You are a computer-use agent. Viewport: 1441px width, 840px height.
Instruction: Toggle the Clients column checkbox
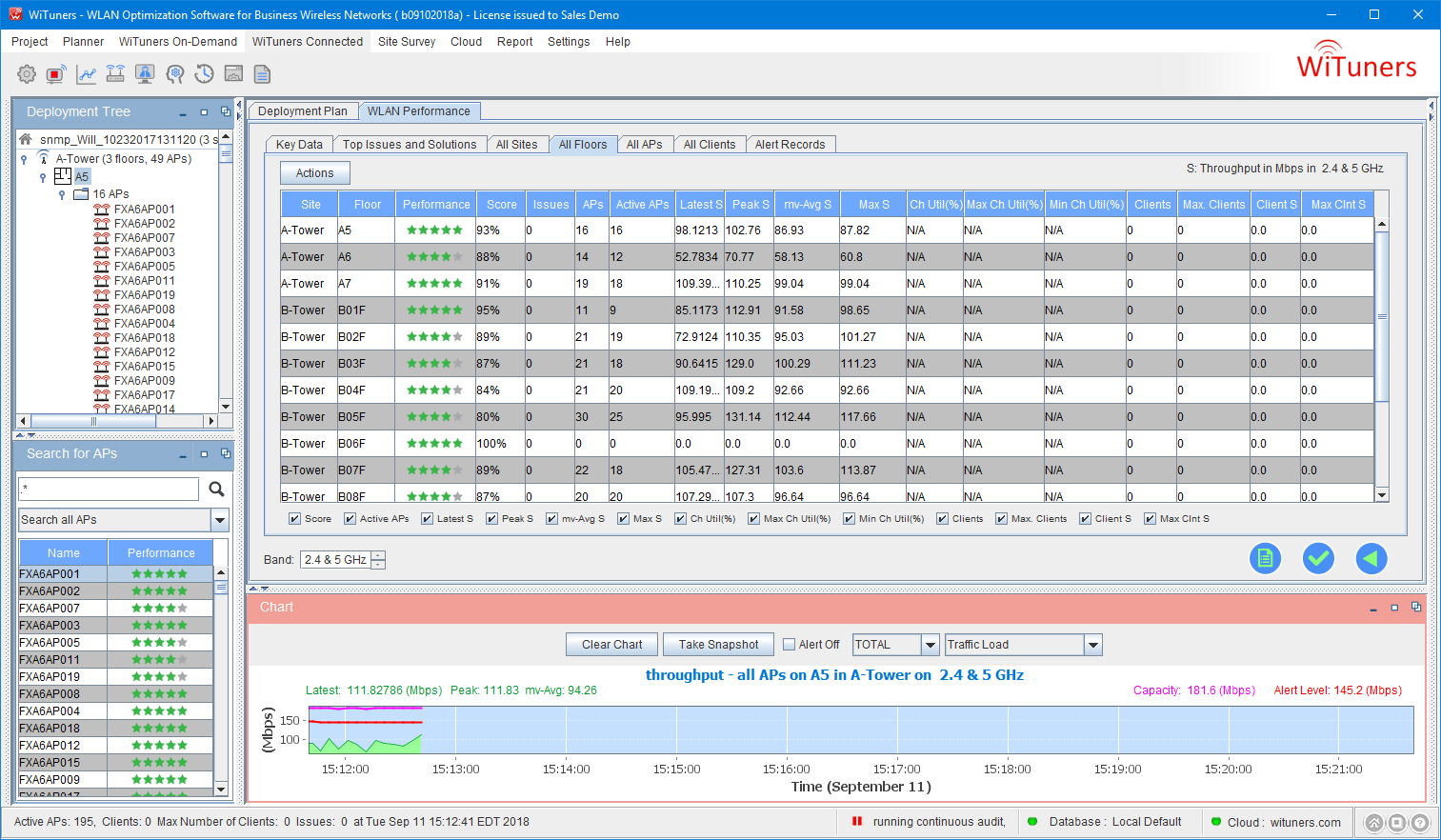point(942,519)
